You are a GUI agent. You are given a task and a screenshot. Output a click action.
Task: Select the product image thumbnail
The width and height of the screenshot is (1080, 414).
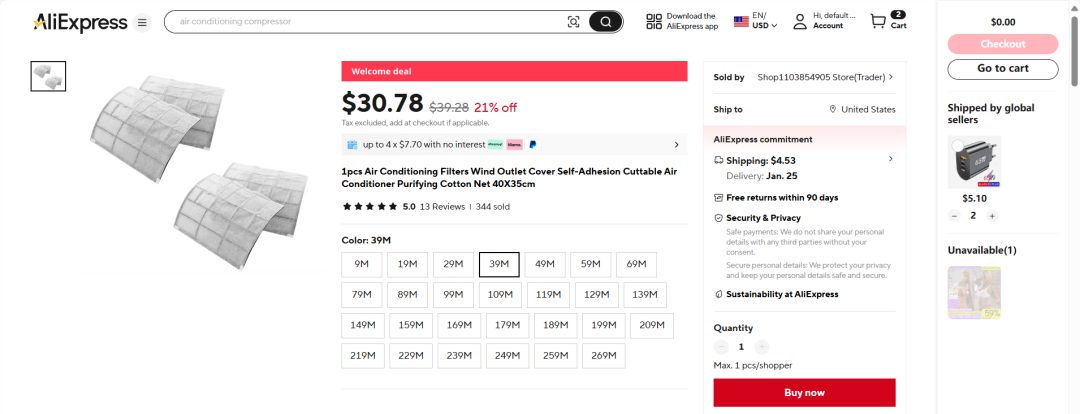[x=48, y=76]
